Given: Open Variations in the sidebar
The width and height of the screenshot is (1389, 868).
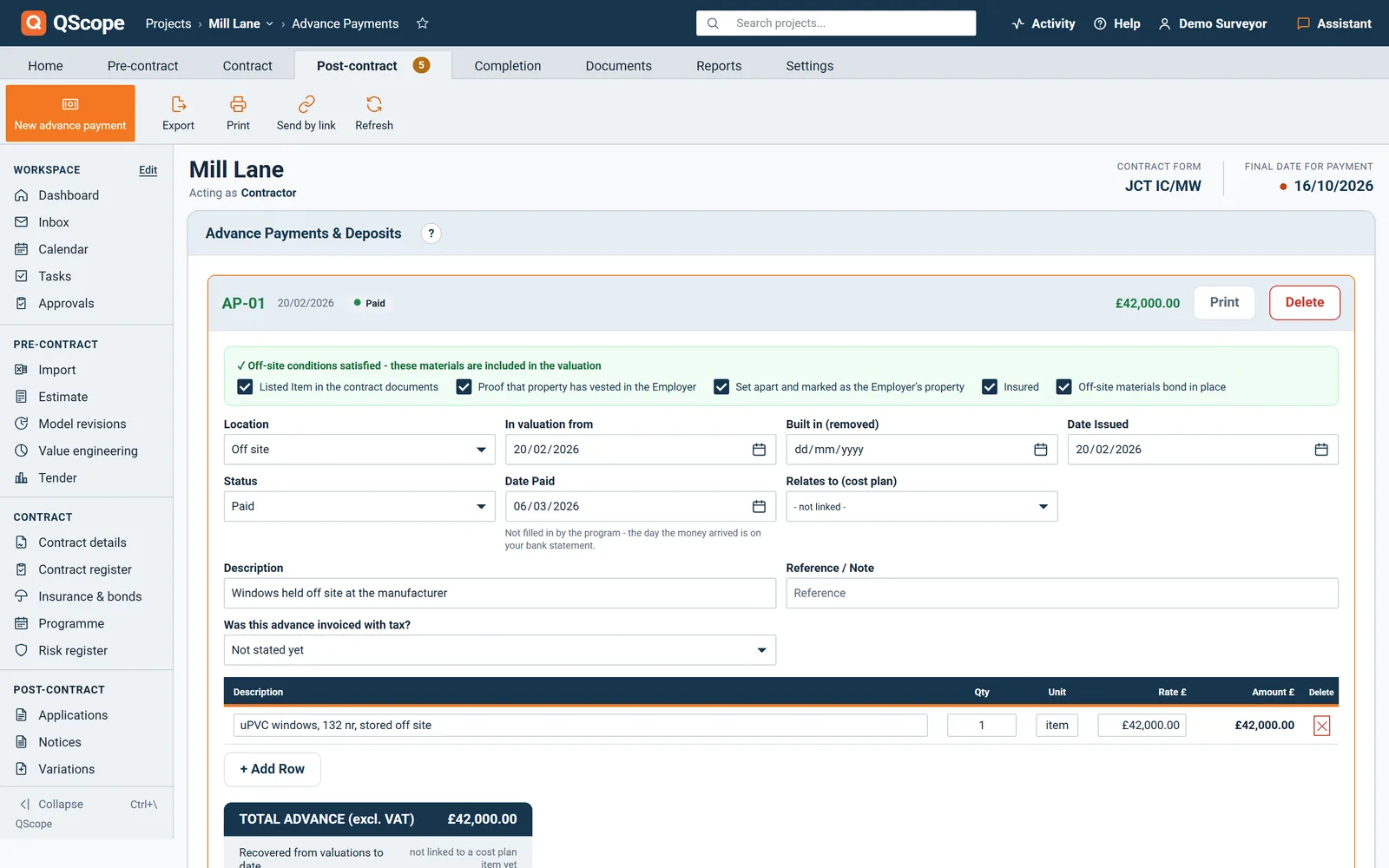Looking at the screenshot, I should pyautogui.click(x=66, y=769).
